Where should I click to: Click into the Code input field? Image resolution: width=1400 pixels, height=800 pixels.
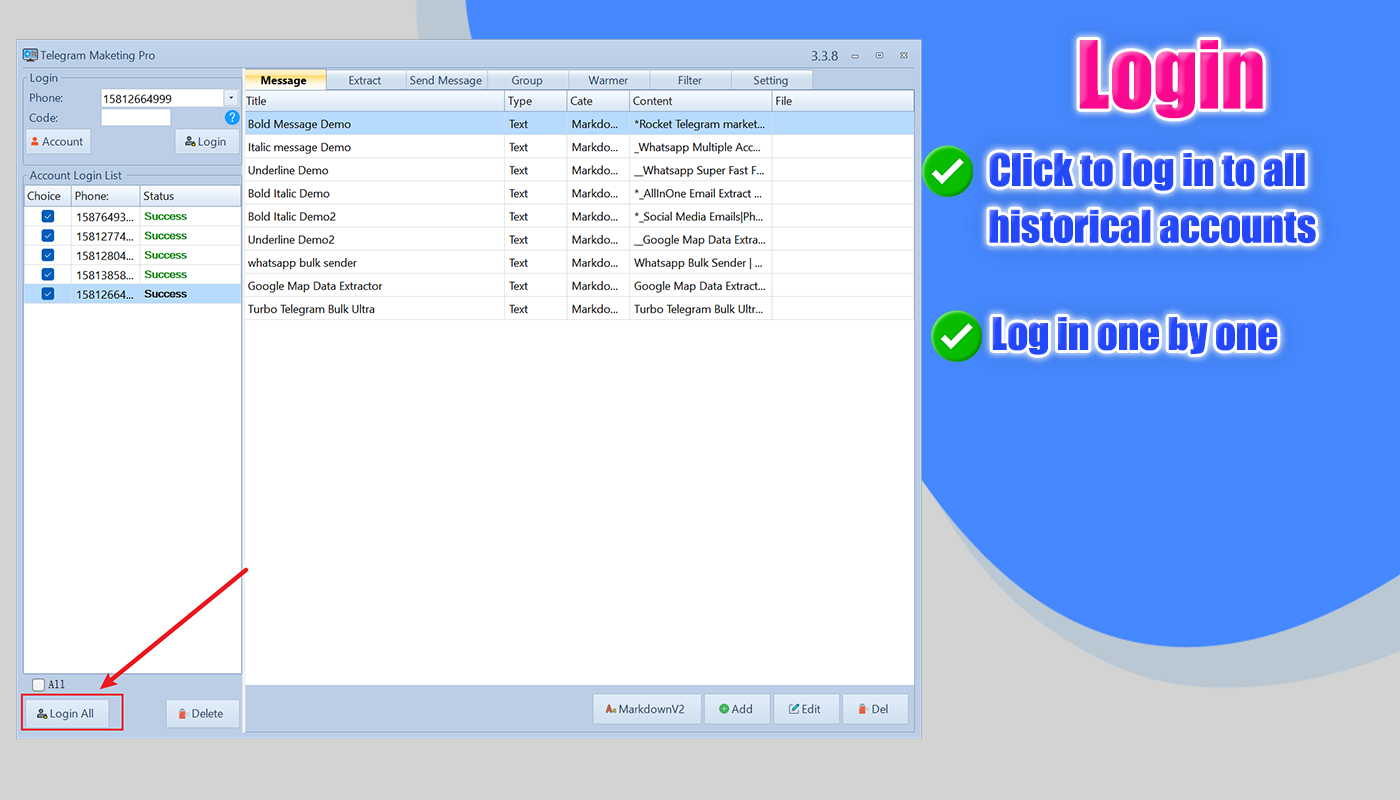pos(136,118)
